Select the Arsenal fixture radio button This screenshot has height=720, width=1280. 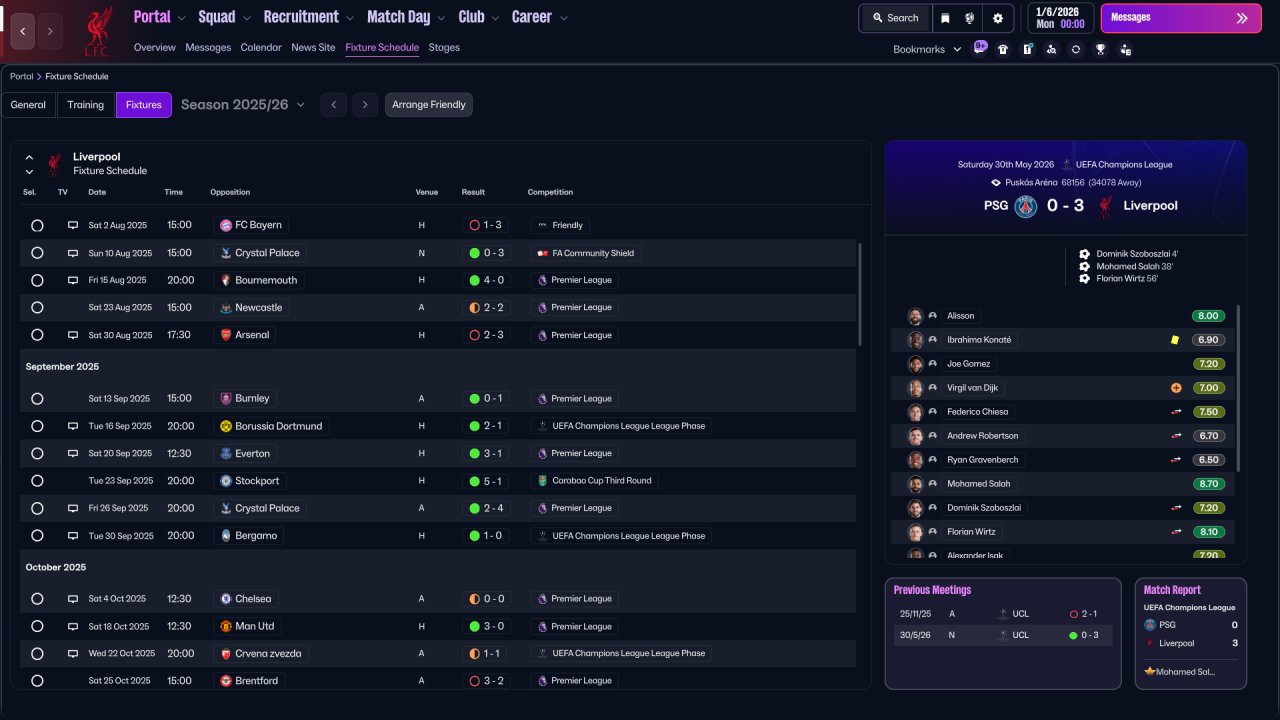[x=37, y=335]
